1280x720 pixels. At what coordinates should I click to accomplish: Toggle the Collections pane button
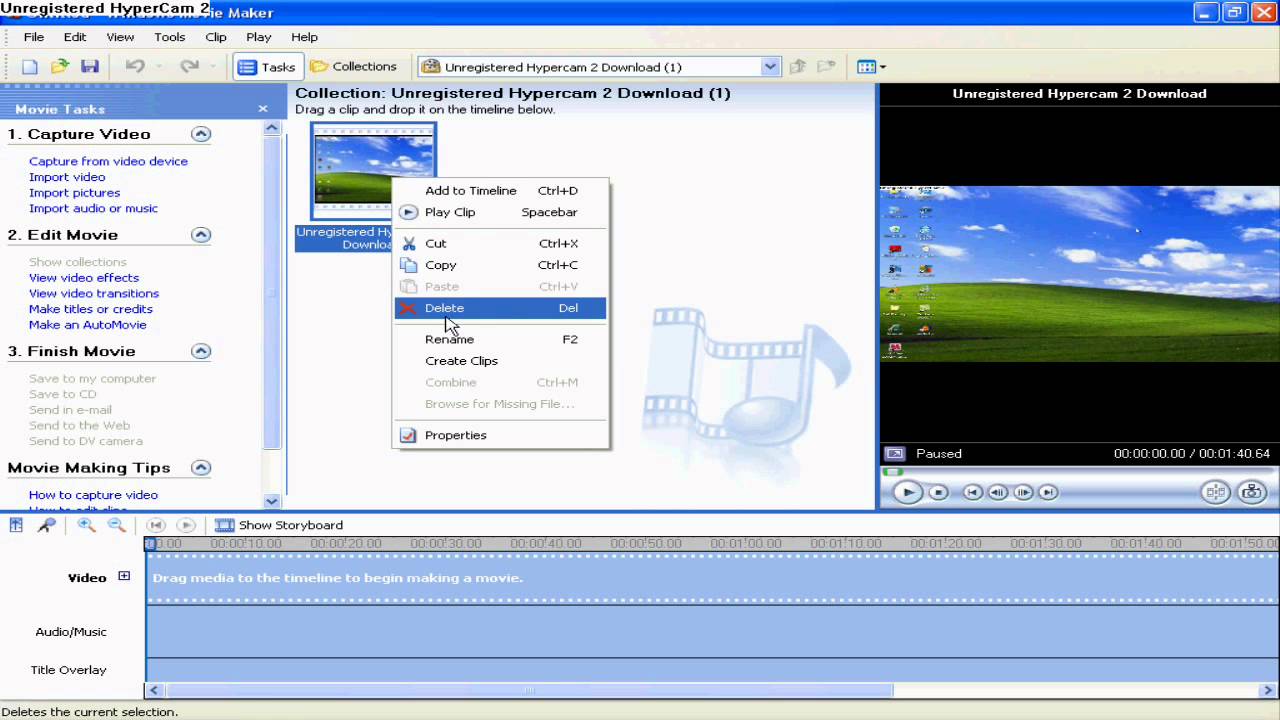pyautogui.click(x=353, y=67)
